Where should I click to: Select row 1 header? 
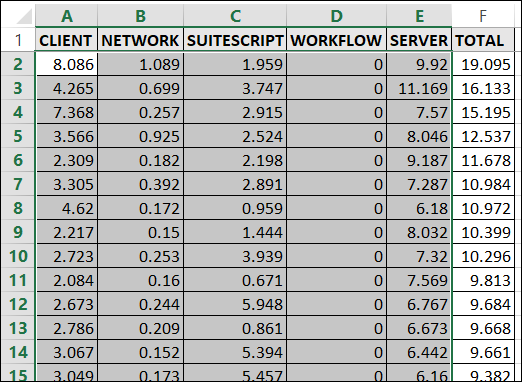point(18,40)
